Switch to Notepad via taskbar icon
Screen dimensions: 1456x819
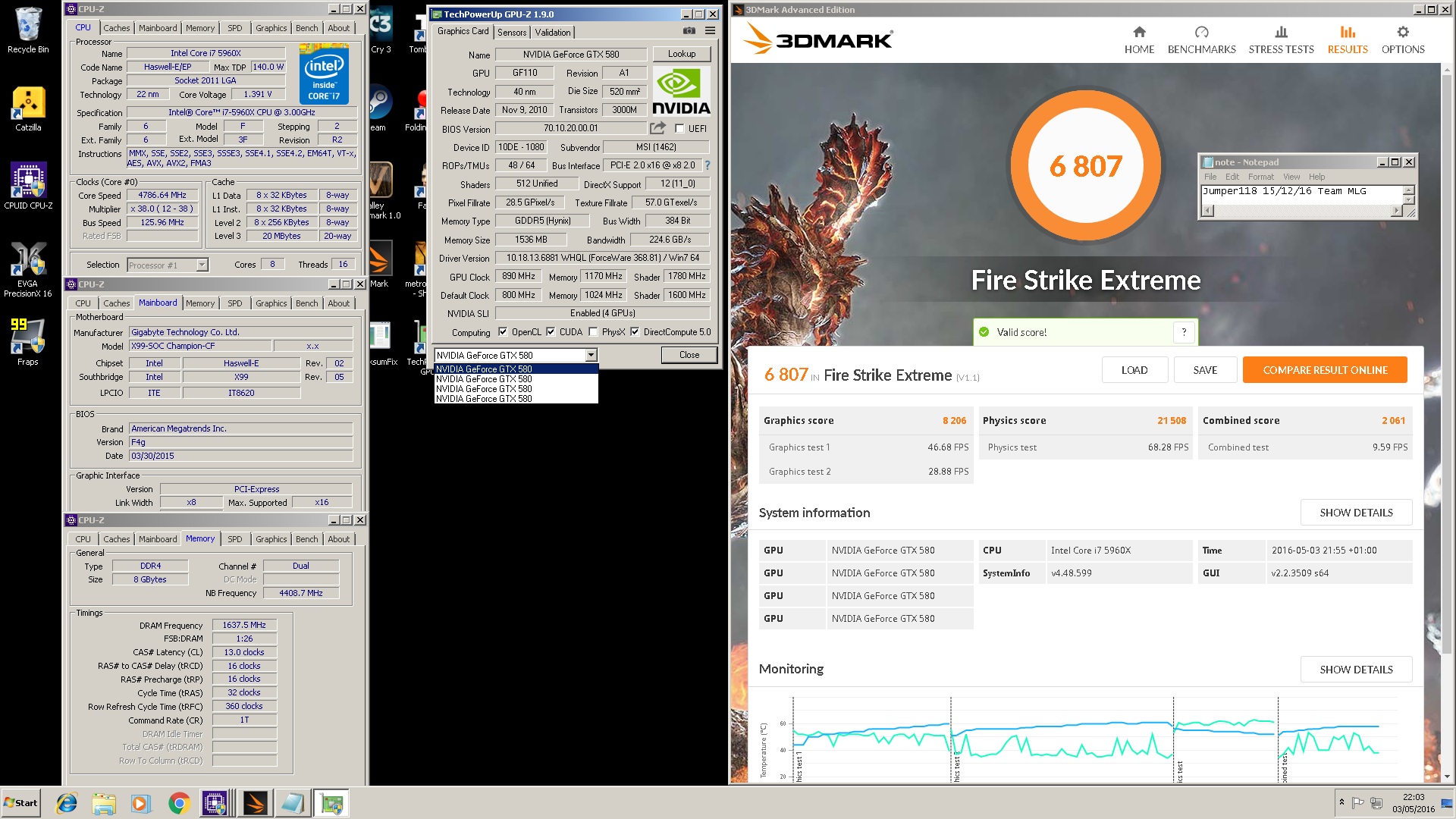click(293, 803)
